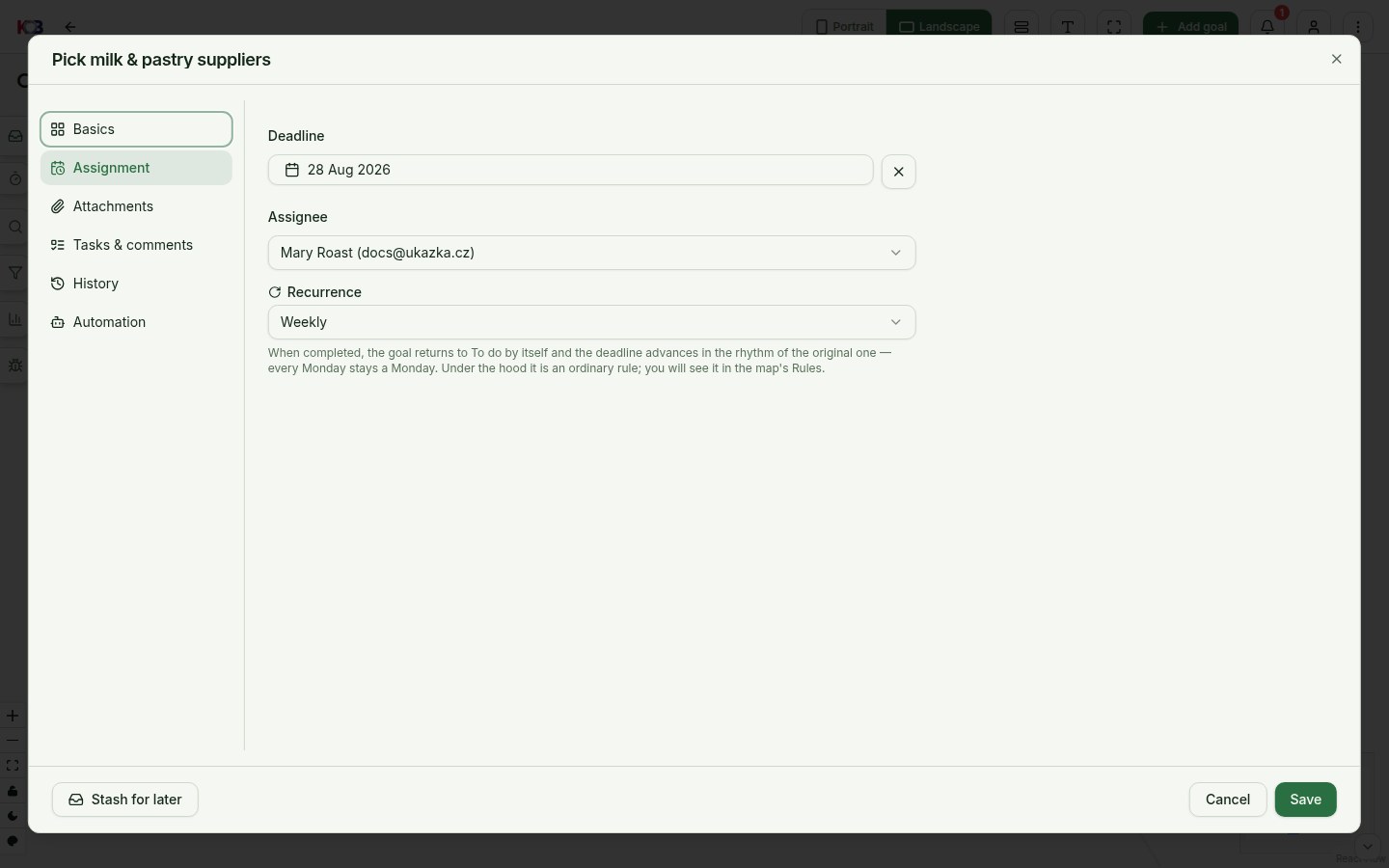Close the dialog with the top-right X
1389x868 pixels.
click(1336, 59)
